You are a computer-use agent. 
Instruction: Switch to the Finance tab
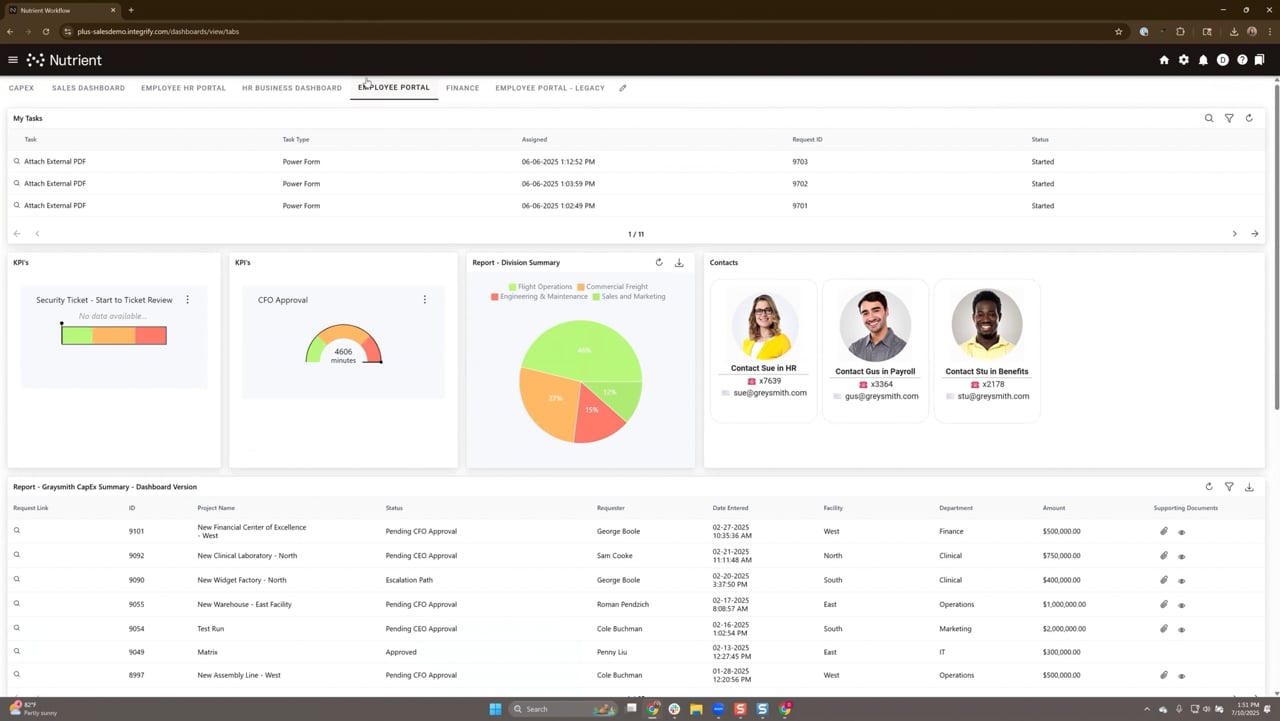click(462, 88)
